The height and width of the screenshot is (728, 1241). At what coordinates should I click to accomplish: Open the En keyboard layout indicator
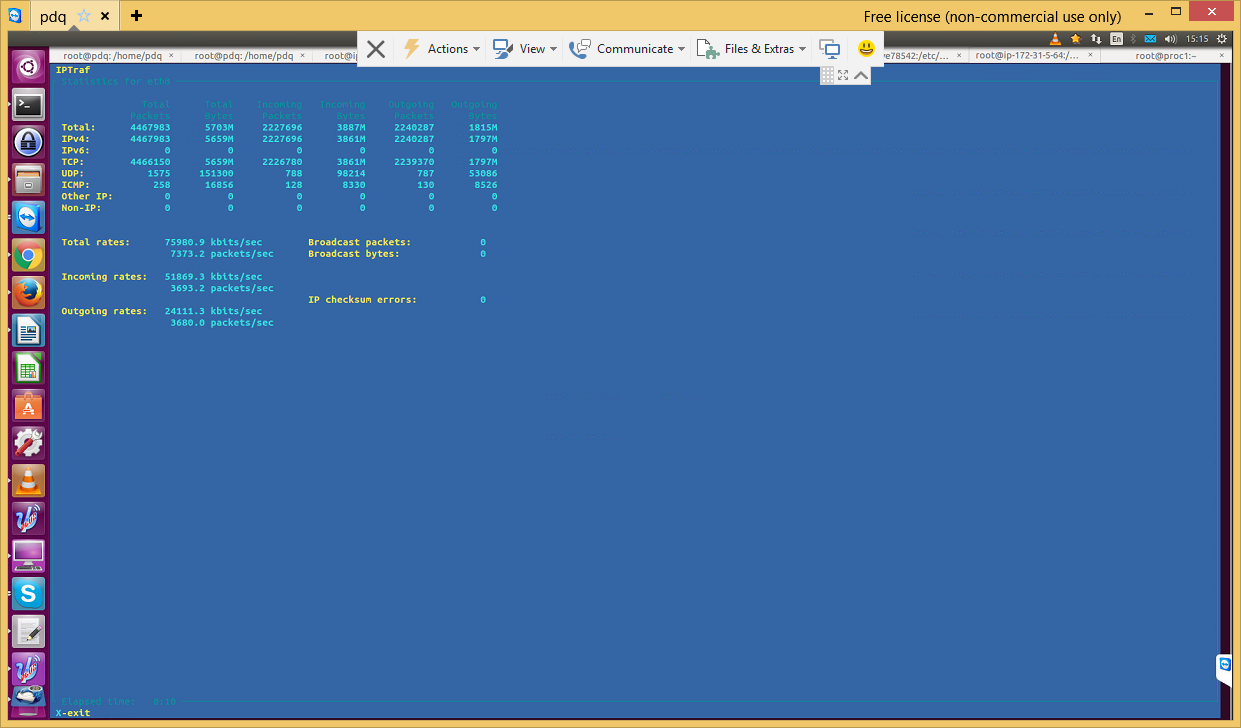point(1116,39)
